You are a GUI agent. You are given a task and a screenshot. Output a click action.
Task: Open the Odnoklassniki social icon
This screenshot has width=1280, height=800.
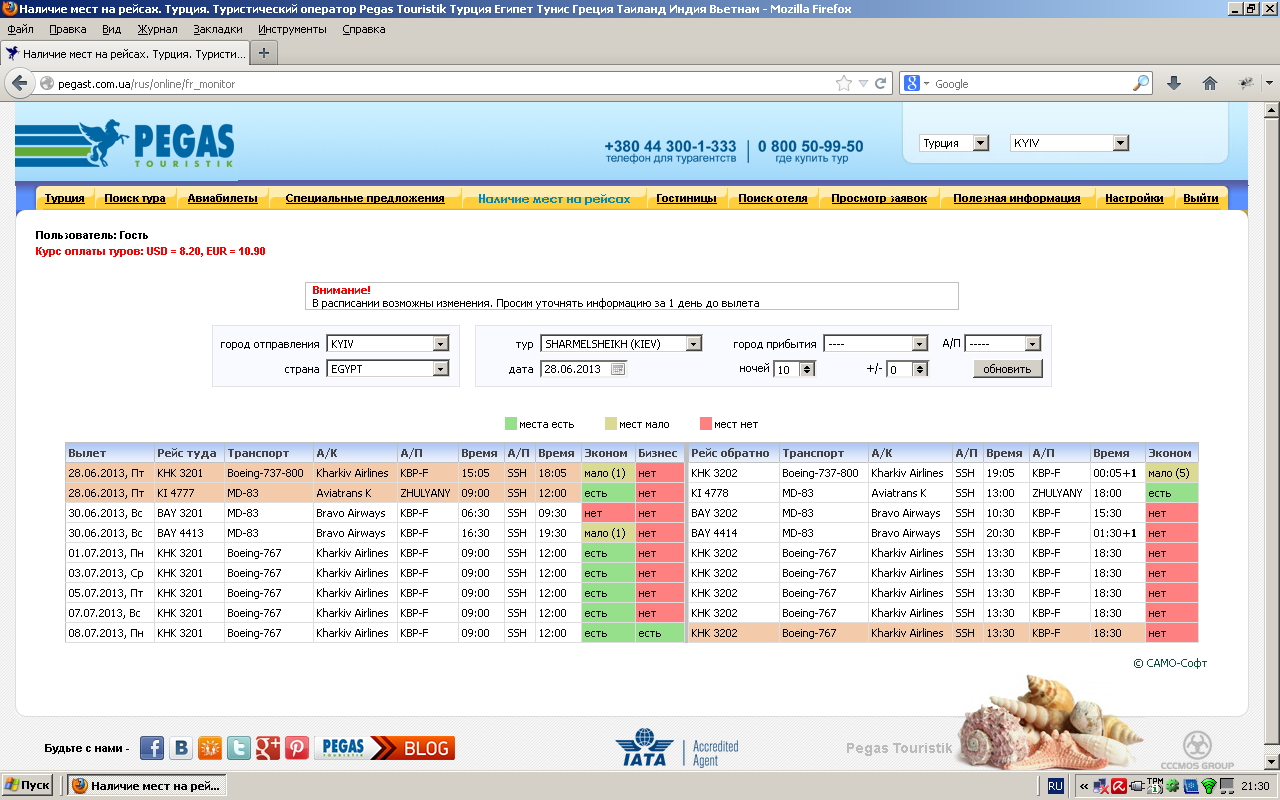(210, 748)
